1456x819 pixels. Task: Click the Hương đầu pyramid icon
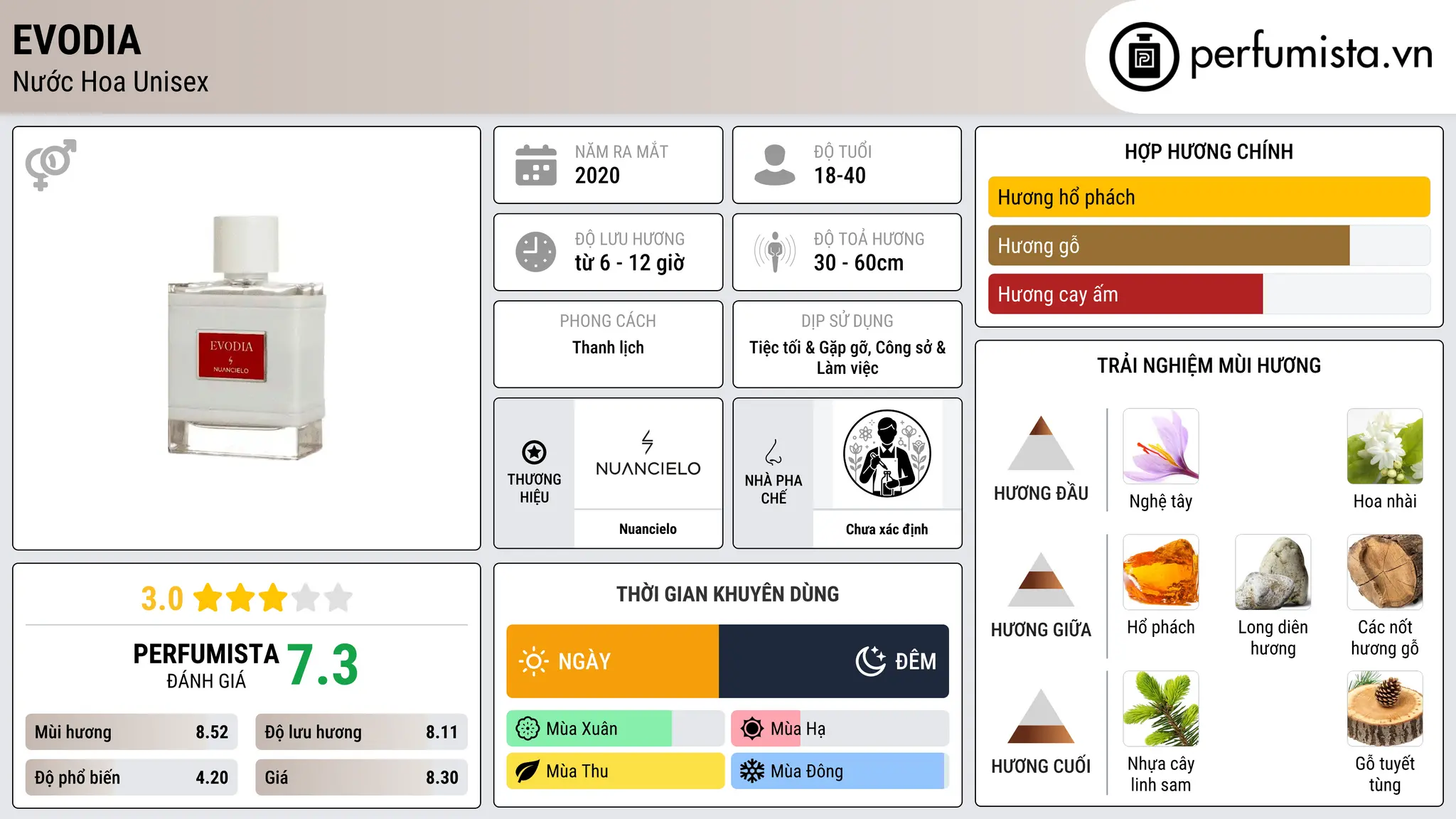pos(1041,443)
